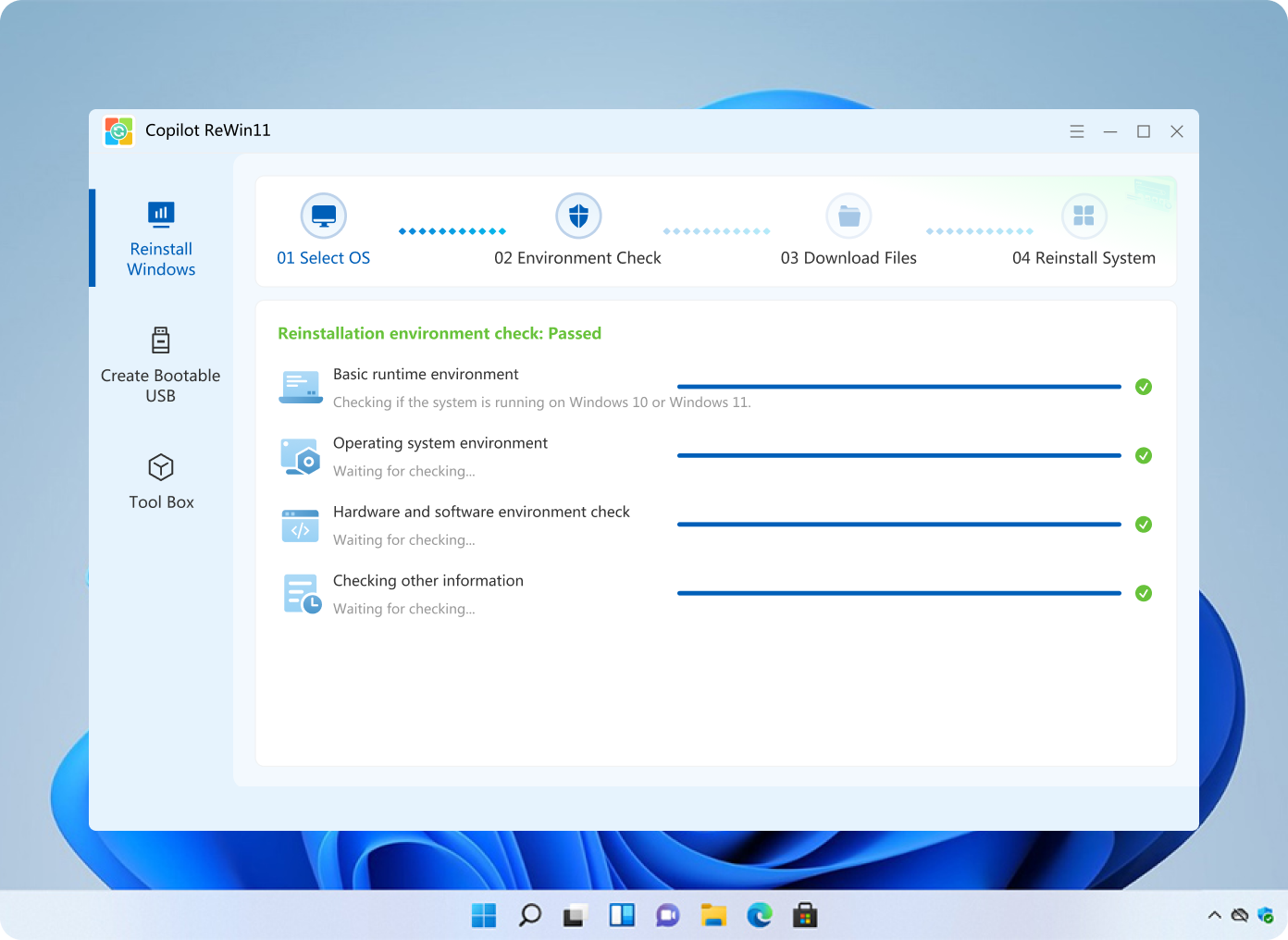Click the Environment Check shield icon
This screenshot has width=1288, height=940.
(x=578, y=216)
